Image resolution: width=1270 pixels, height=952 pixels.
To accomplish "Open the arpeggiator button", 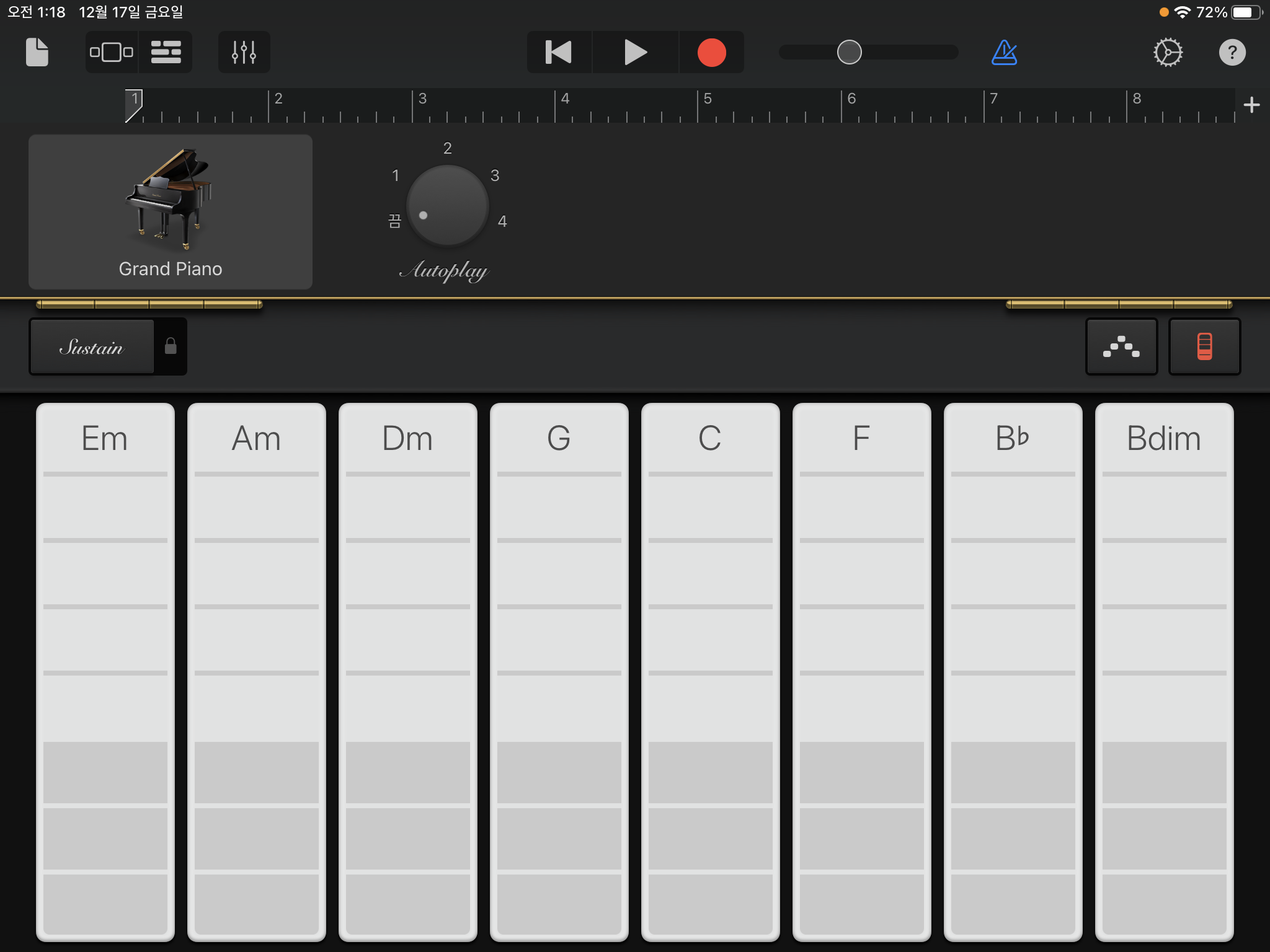I will [1121, 346].
